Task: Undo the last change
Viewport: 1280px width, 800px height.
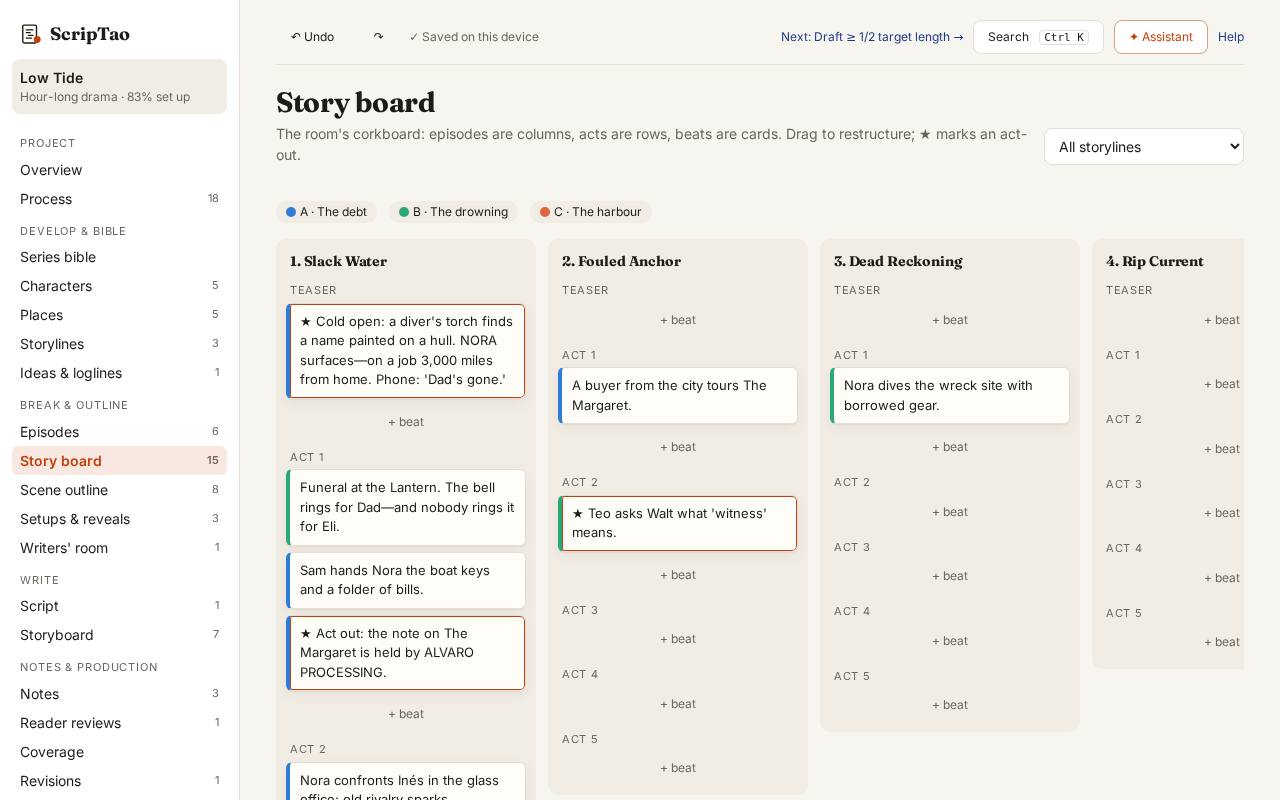Action: click(313, 37)
